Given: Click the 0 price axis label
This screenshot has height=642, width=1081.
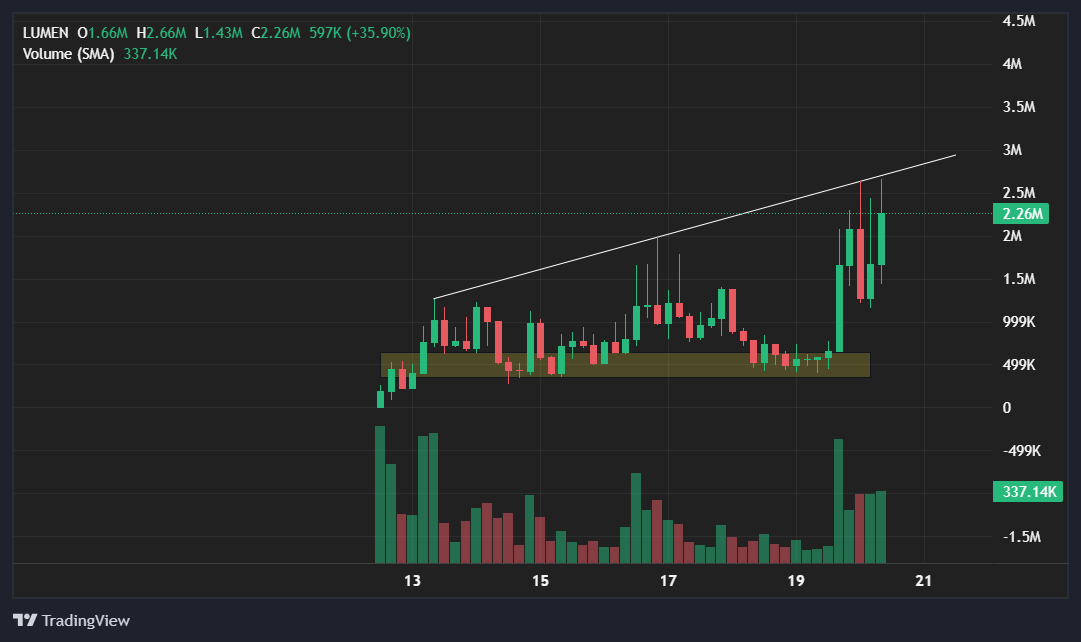Looking at the screenshot, I should click(1007, 408).
